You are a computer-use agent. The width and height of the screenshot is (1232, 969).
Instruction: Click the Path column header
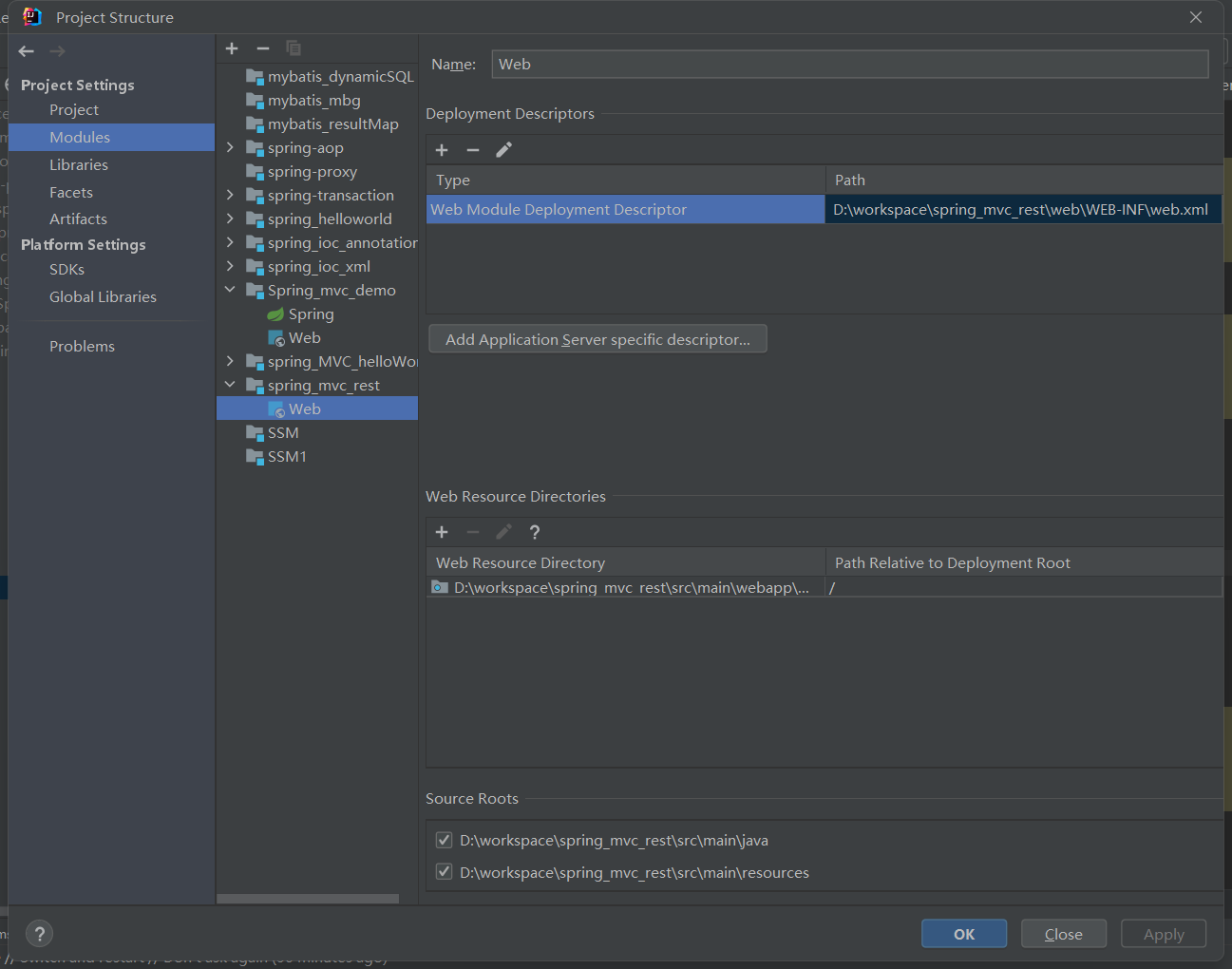click(1024, 180)
